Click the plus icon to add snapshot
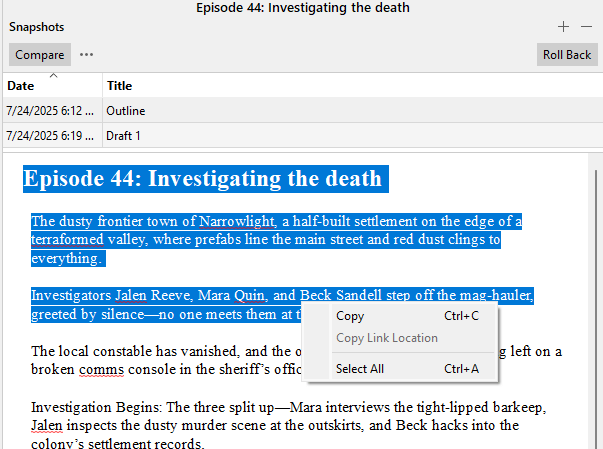This screenshot has width=603, height=449. 563,27
